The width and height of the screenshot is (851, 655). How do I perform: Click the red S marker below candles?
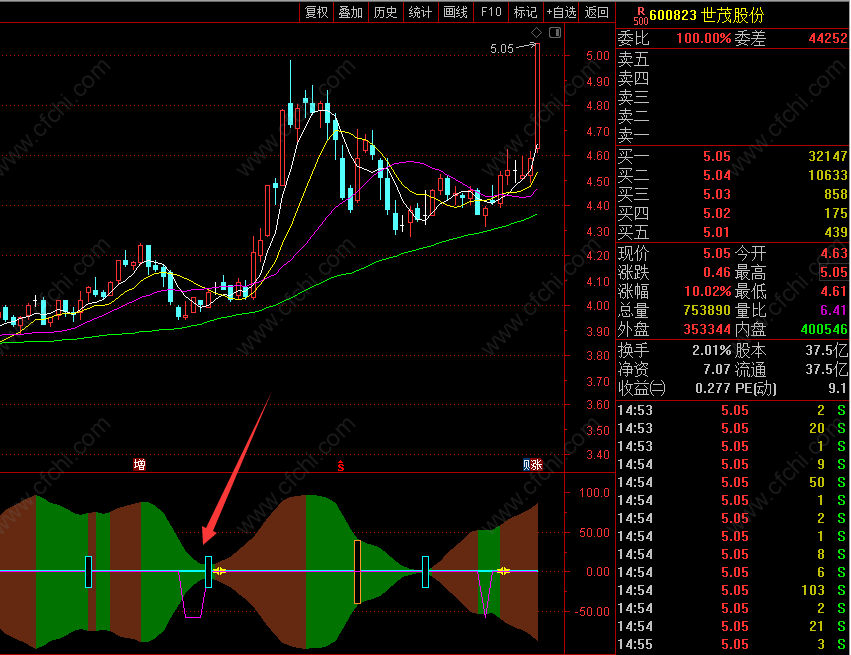coord(341,465)
